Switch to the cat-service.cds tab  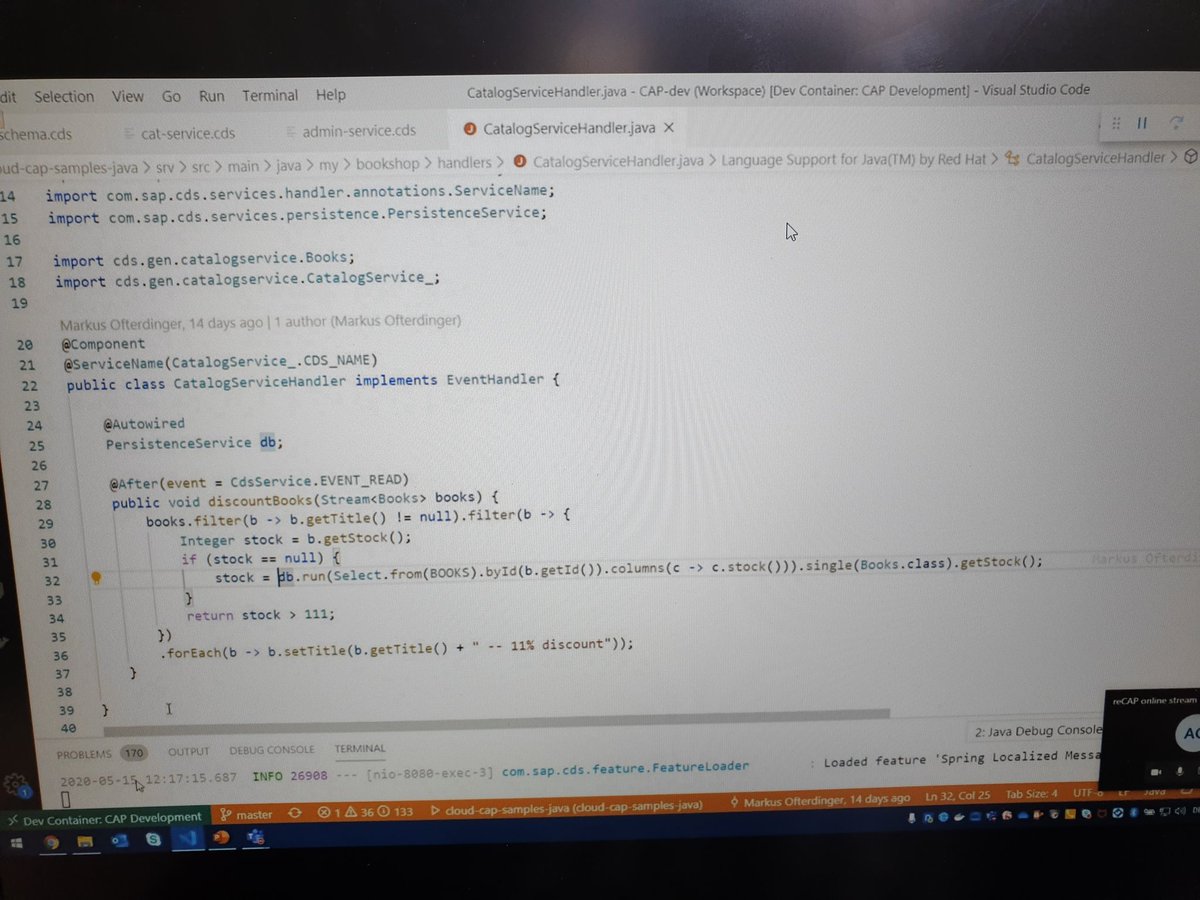180,132
